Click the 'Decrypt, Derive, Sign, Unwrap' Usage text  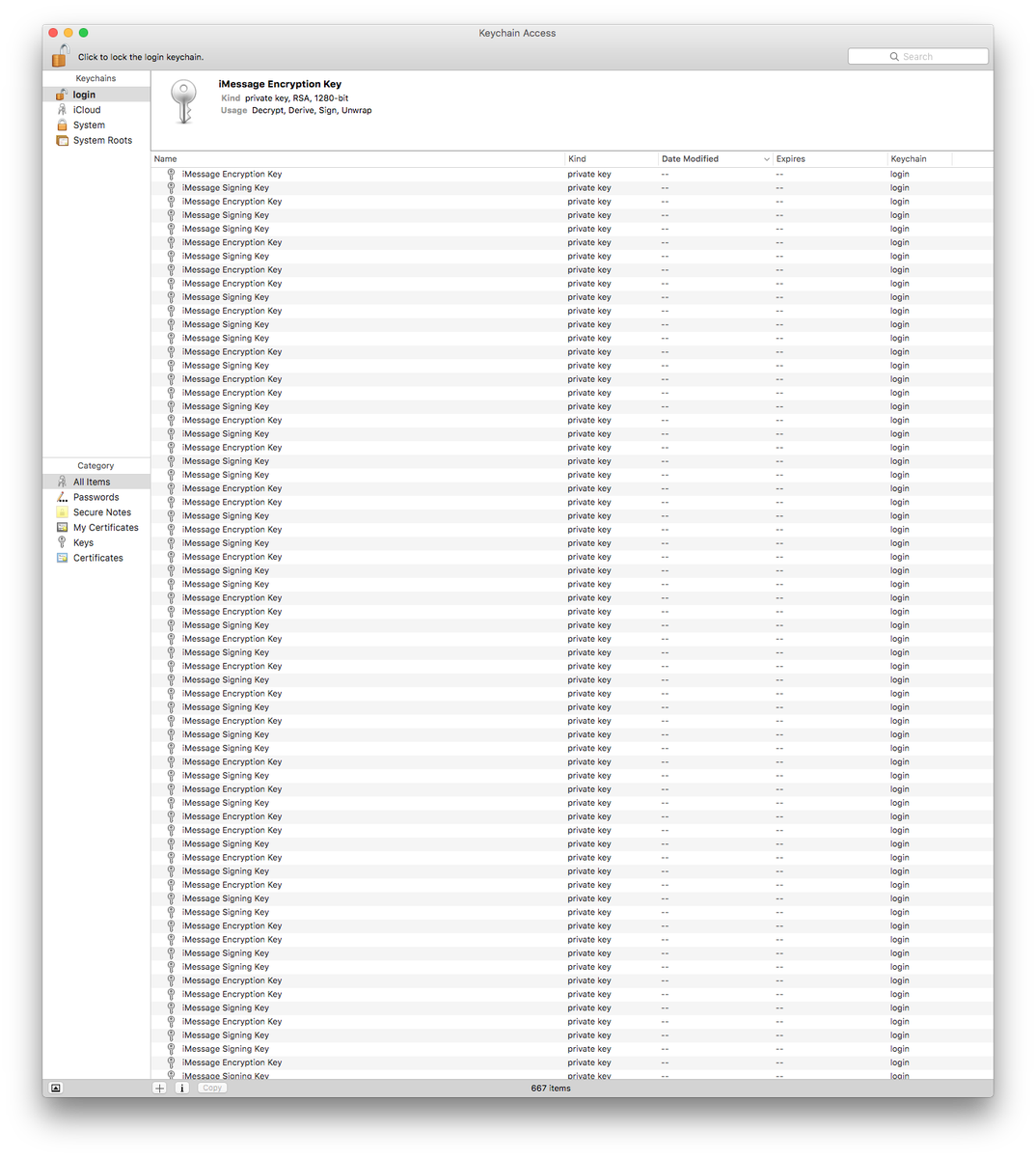pos(312,111)
